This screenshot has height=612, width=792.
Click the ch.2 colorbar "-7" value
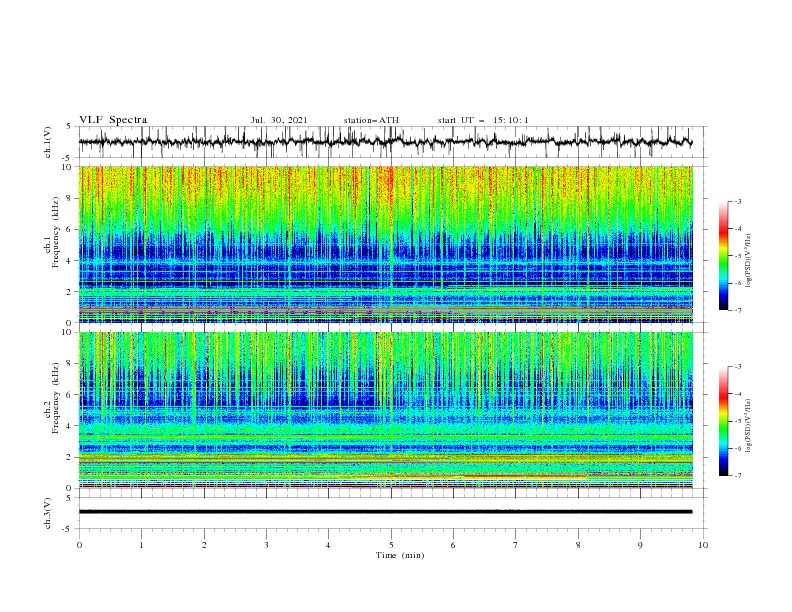click(738, 476)
